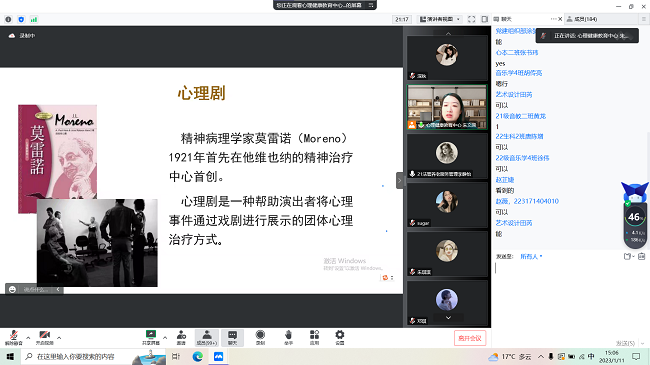The image size is (650, 365).
Task: Open the apps grid icon
Action: click(x=314, y=338)
